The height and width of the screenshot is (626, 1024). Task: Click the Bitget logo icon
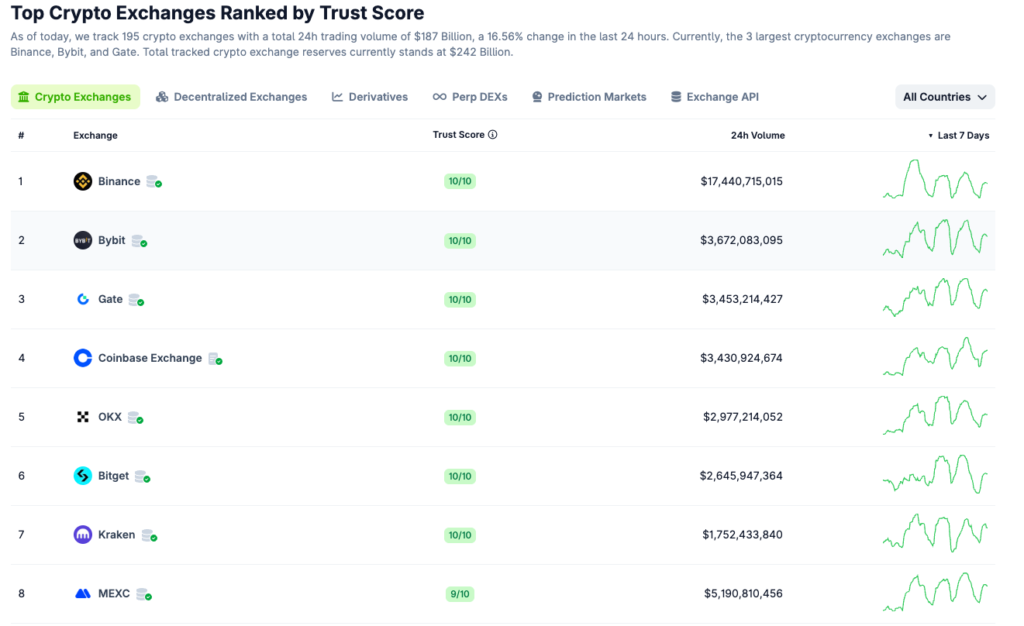tap(83, 476)
